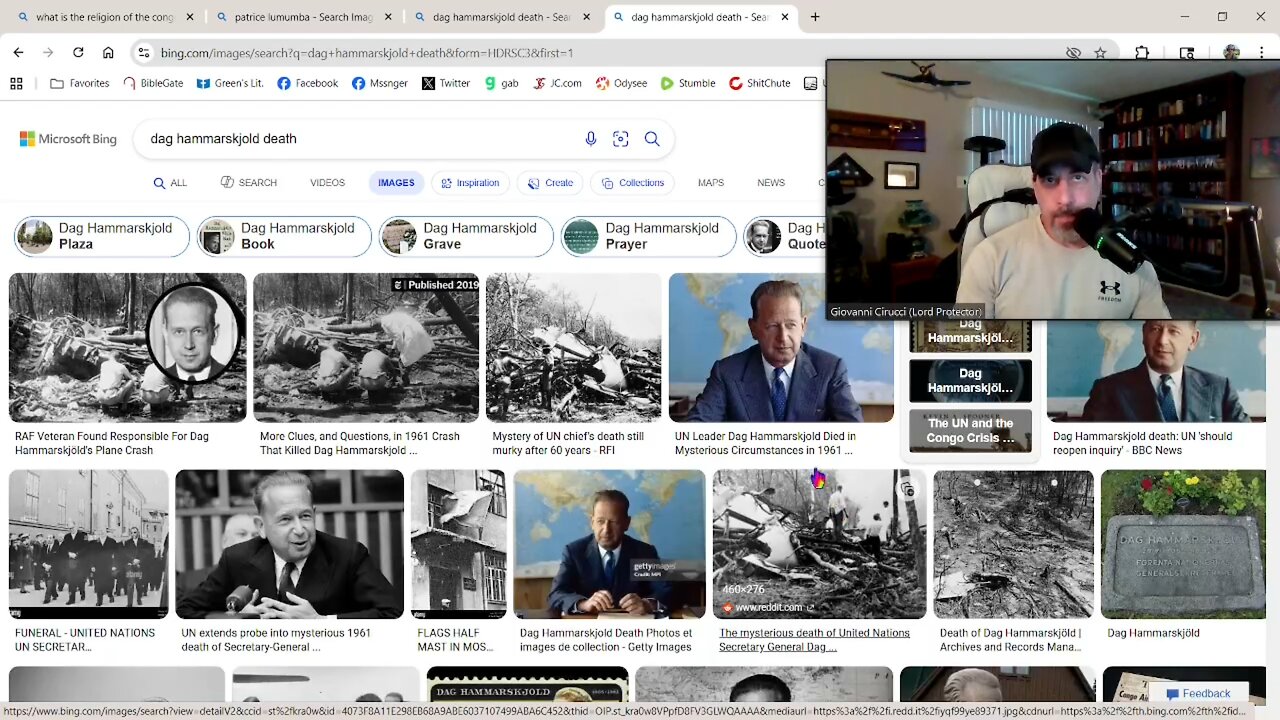Open a new browser tab

click(815, 17)
